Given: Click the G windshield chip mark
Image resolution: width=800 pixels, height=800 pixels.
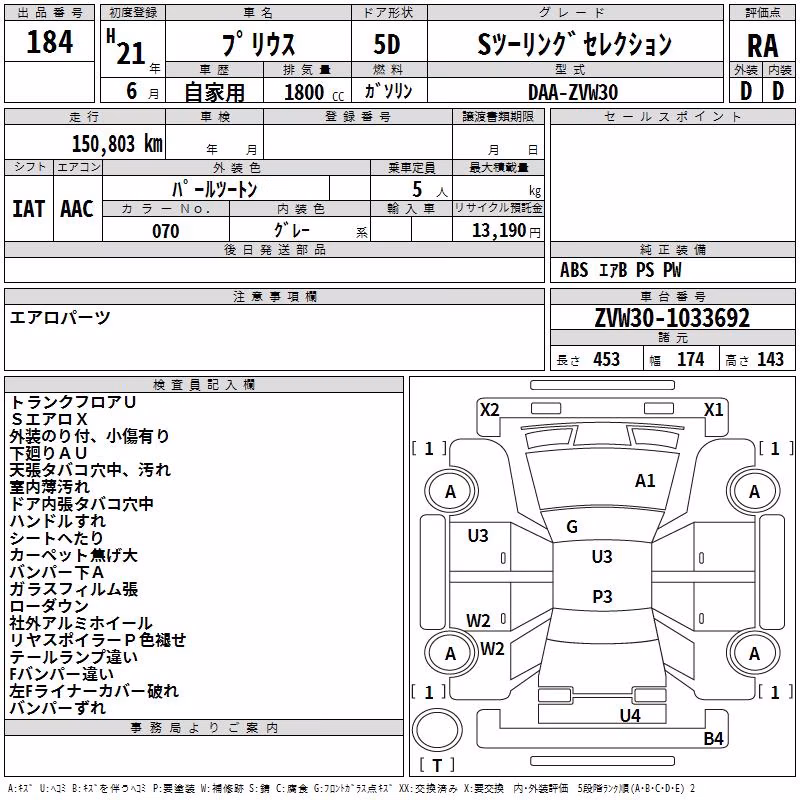Looking at the screenshot, I should 572,526.
